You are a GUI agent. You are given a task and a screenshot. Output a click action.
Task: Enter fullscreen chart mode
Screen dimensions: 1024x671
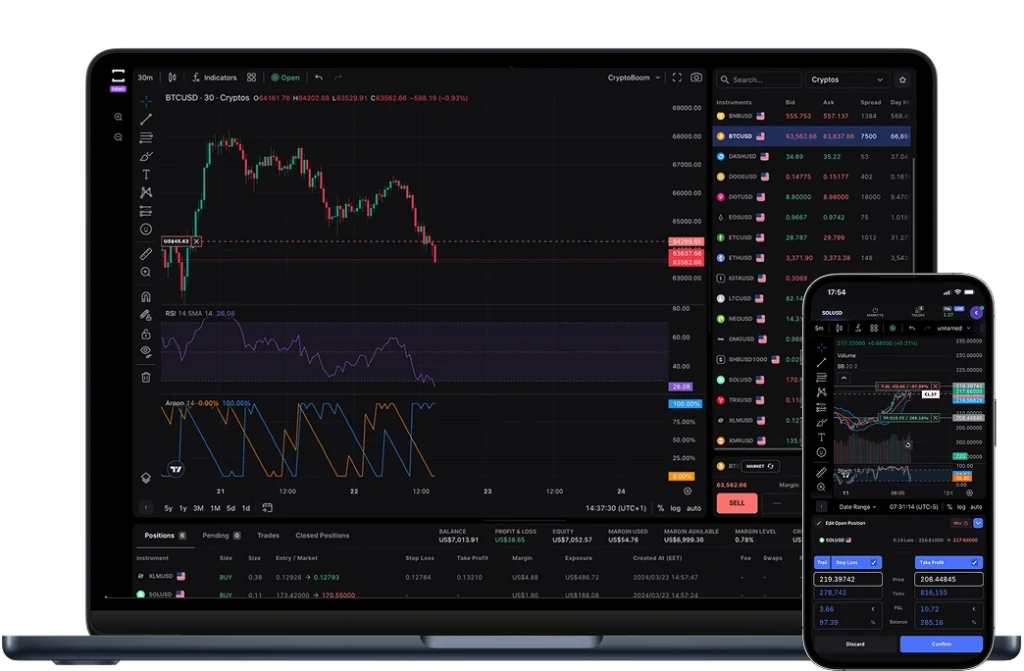(x=677, y=77)
